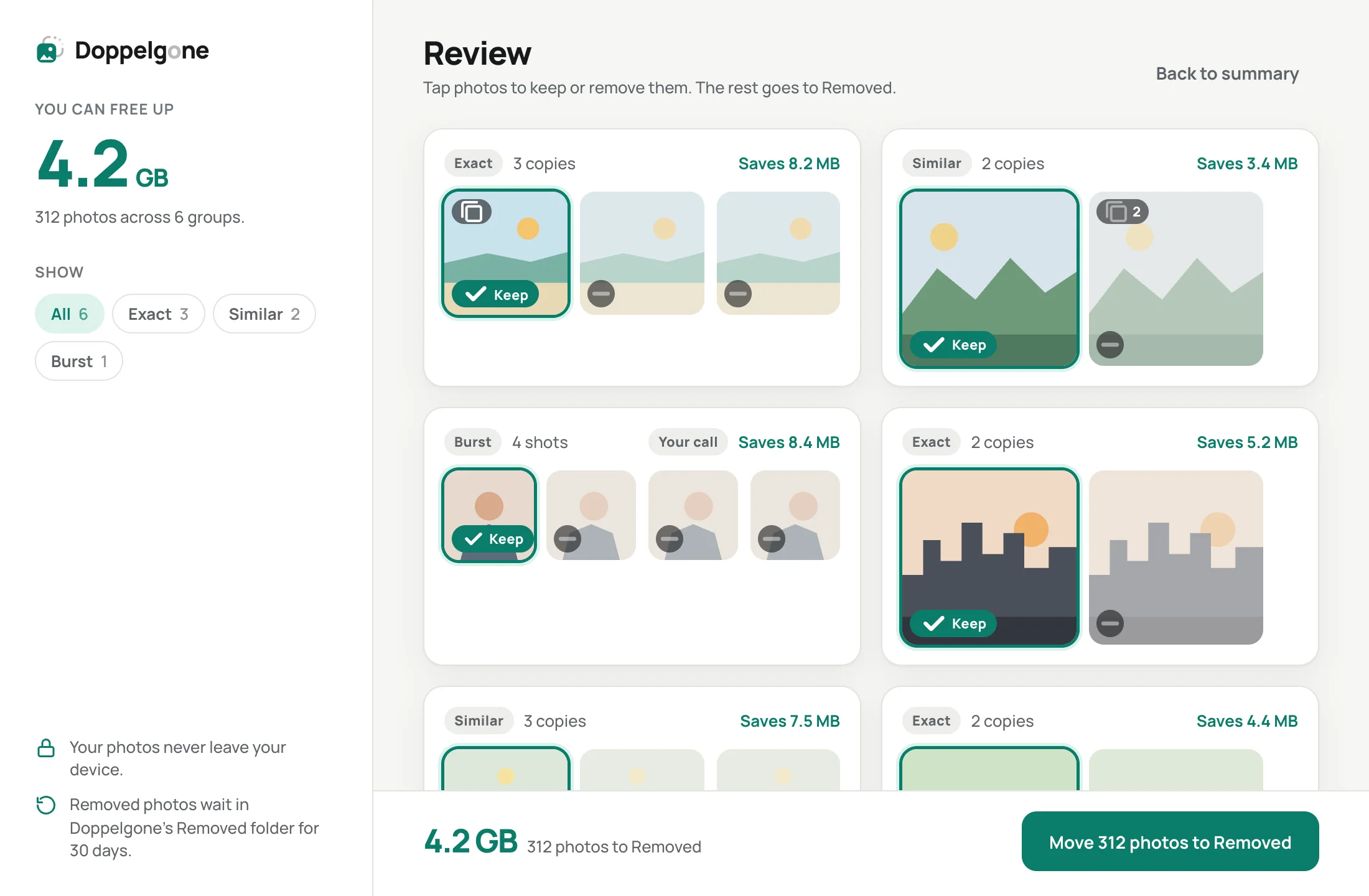This screenshot has height=896, width=1369.
Task: Click restore icon beside Removed folder note
Action: [46, 805]
